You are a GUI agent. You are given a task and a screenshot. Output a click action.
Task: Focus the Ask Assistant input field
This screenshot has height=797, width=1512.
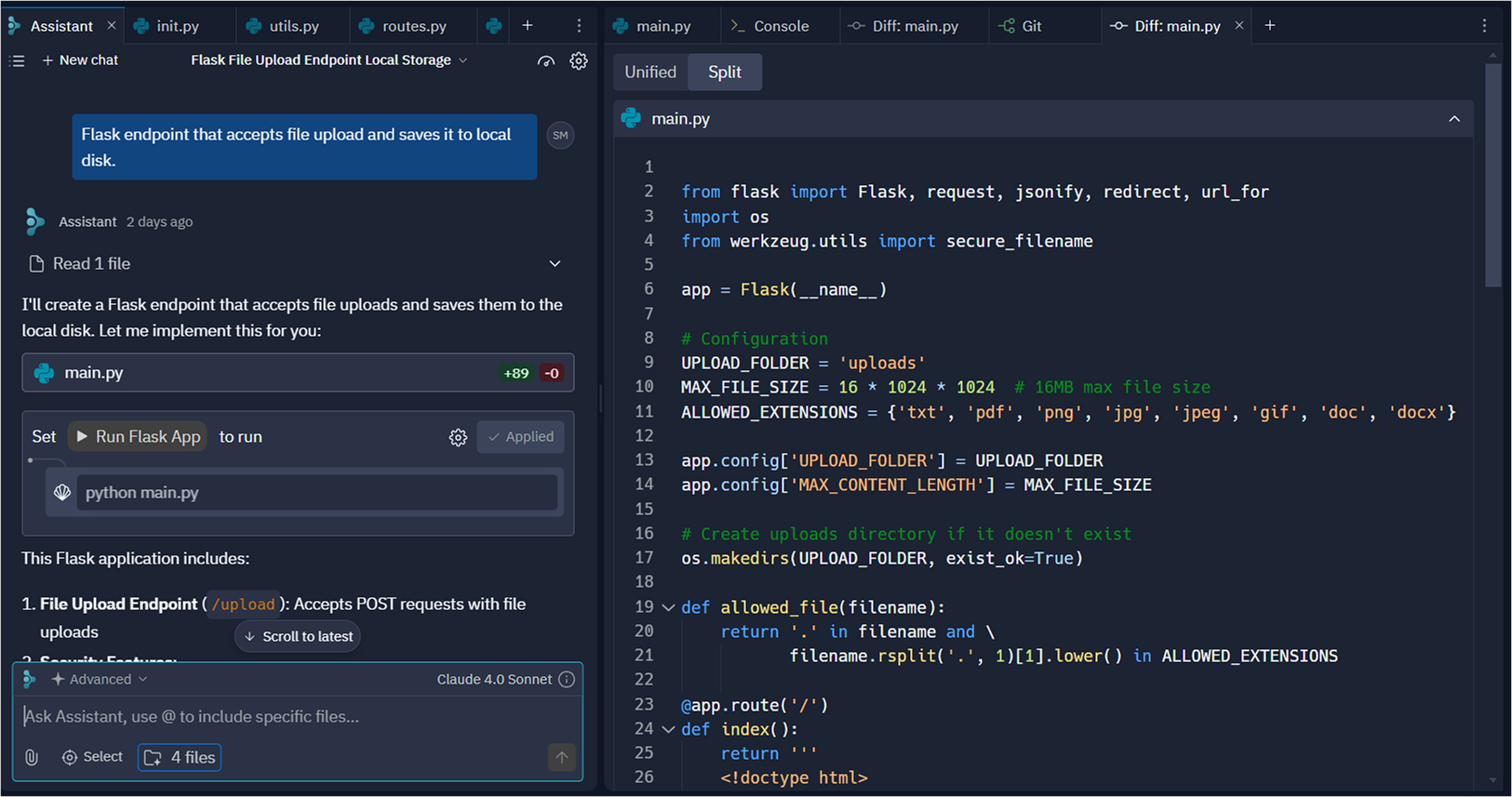click(298, 717)
